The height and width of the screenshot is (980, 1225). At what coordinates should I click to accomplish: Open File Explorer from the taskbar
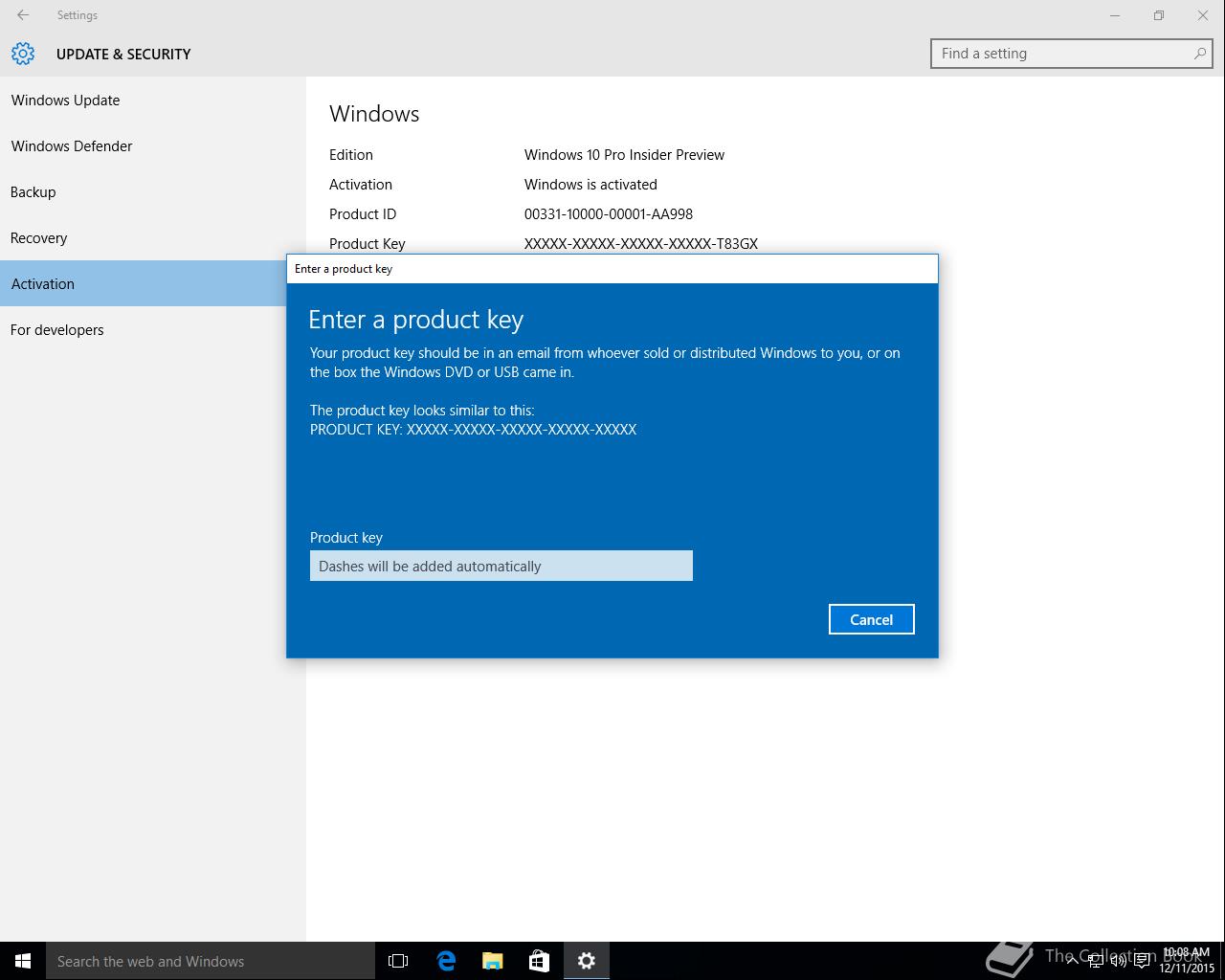(493, 961)
